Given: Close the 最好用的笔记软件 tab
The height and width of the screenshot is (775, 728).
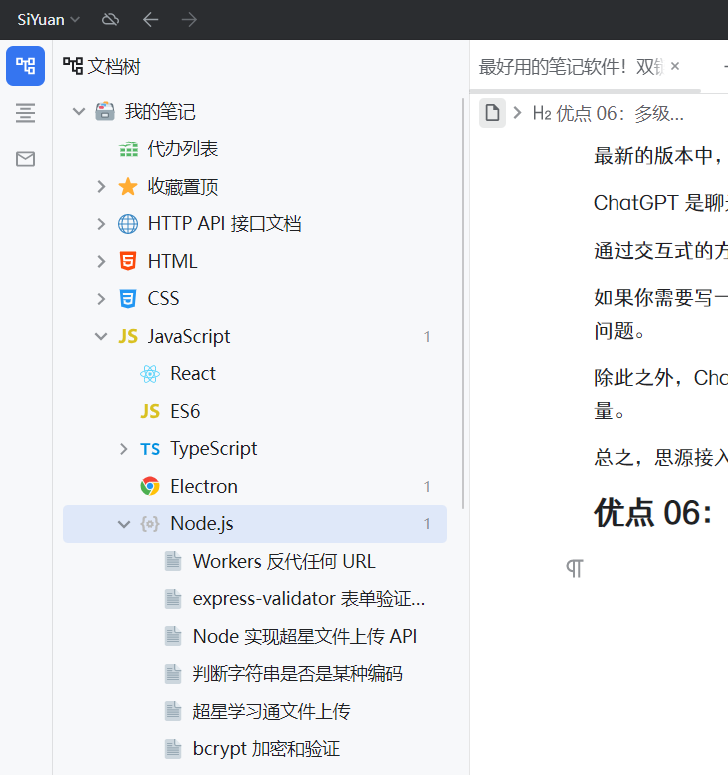Looking at the screenshot, I should point(675,66).
